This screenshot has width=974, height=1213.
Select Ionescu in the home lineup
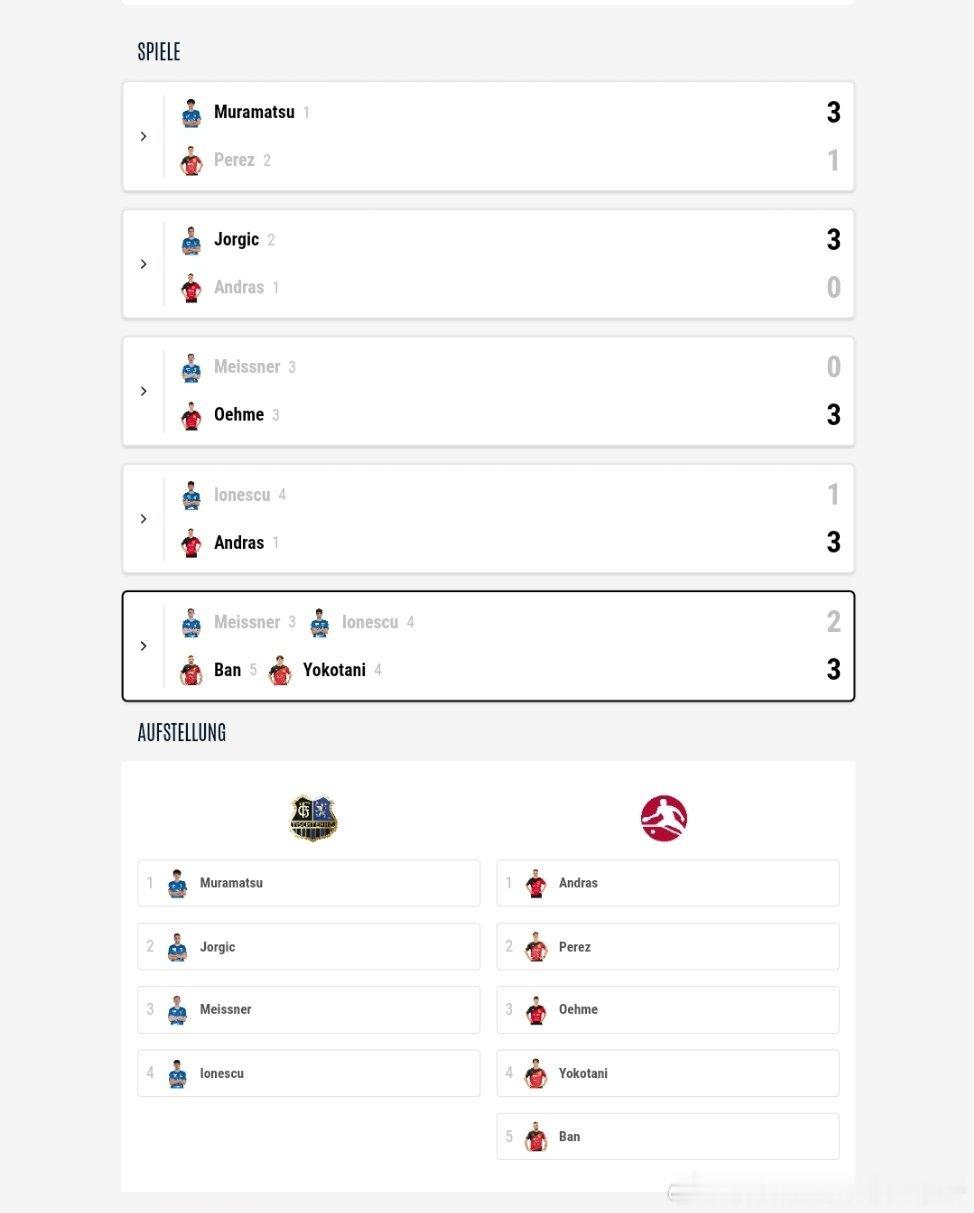pos(308,1073)
